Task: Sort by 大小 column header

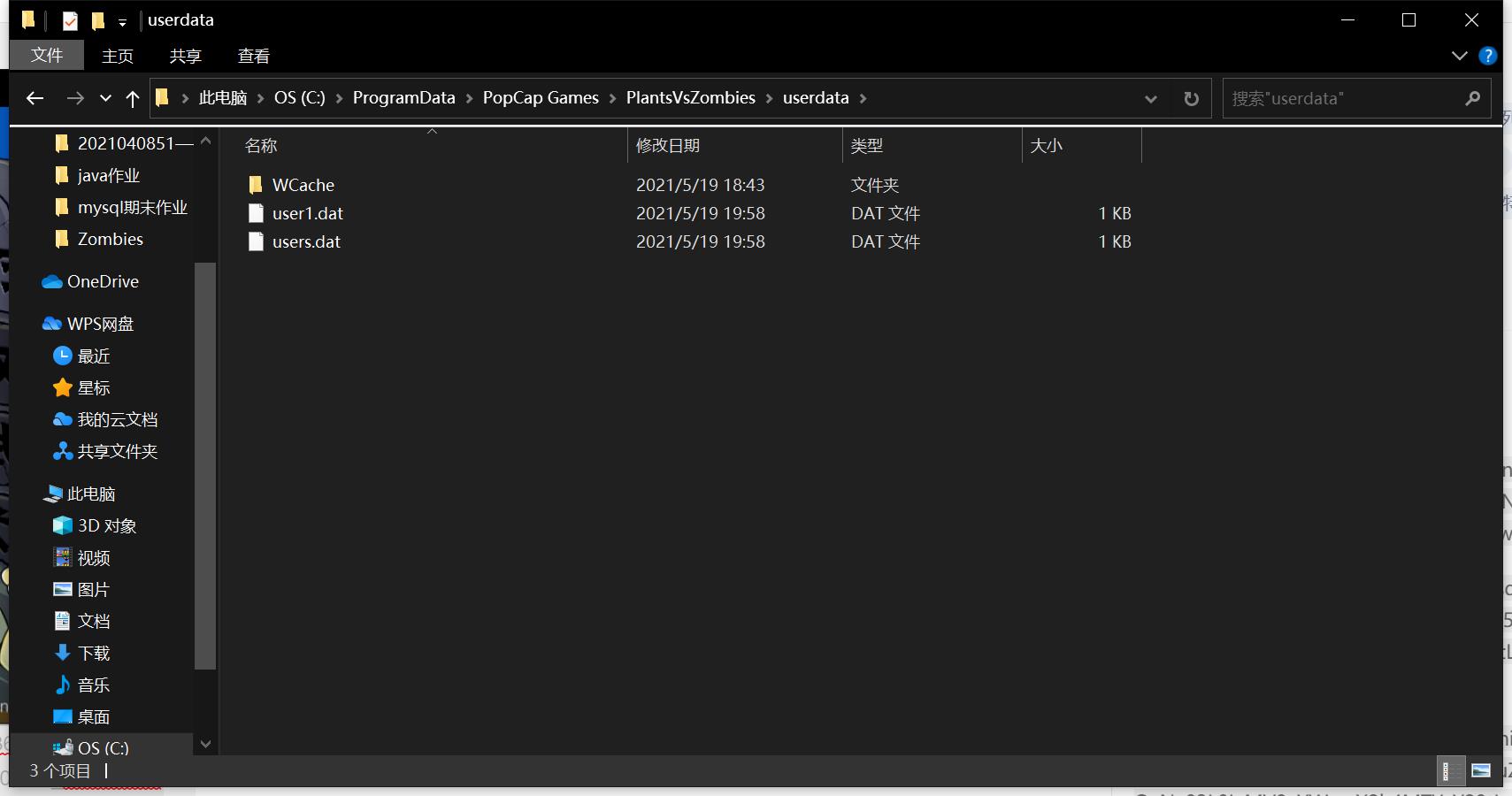Action: tap(1046, 145)
